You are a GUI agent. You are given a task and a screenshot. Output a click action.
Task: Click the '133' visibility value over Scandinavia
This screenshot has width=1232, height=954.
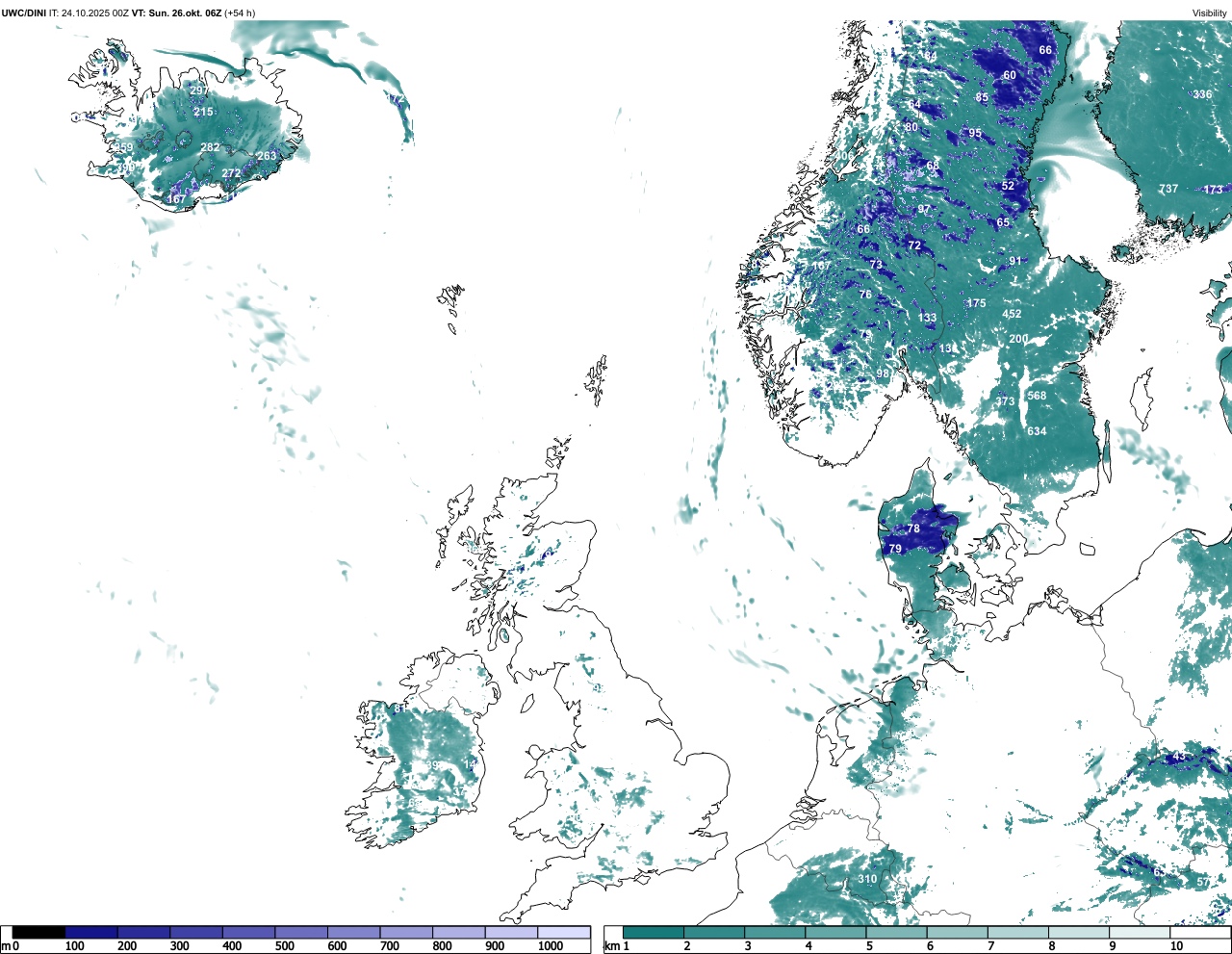point(927,318)
